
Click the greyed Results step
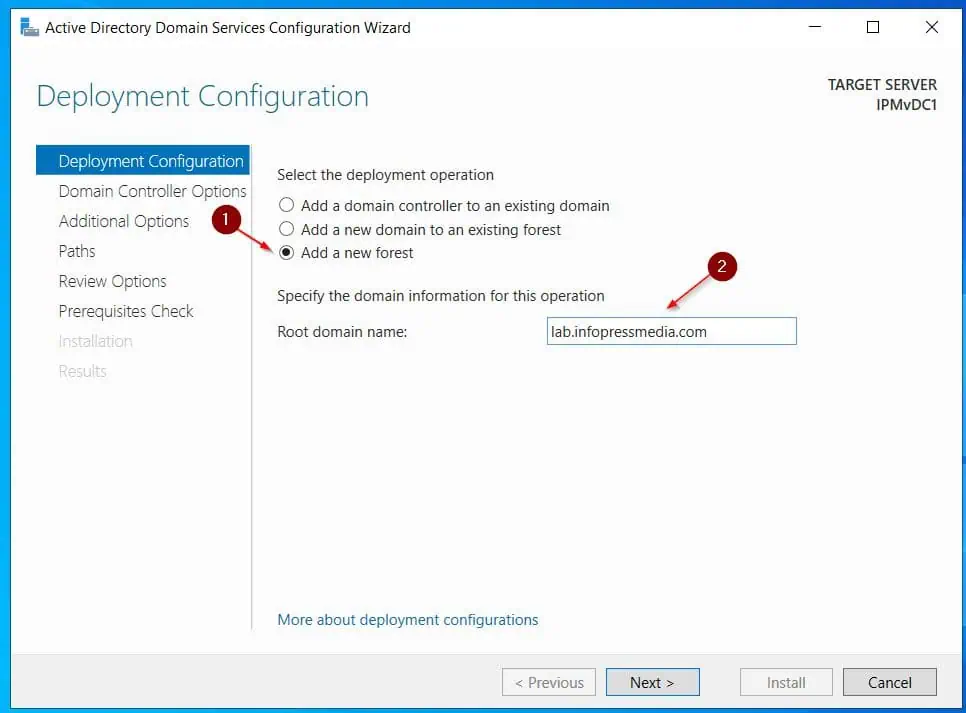83,371
